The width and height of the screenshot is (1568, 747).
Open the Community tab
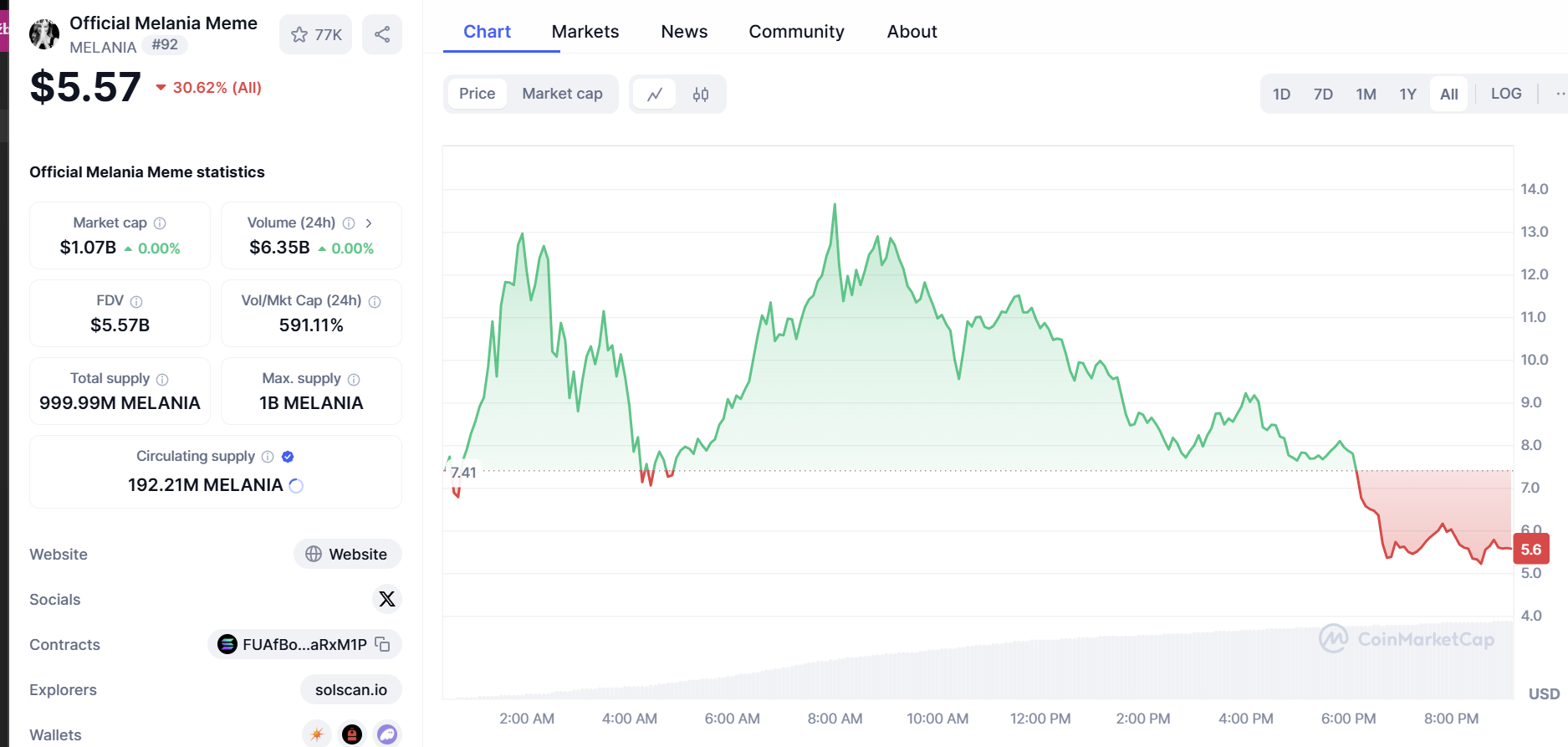[x=796, y=32]
